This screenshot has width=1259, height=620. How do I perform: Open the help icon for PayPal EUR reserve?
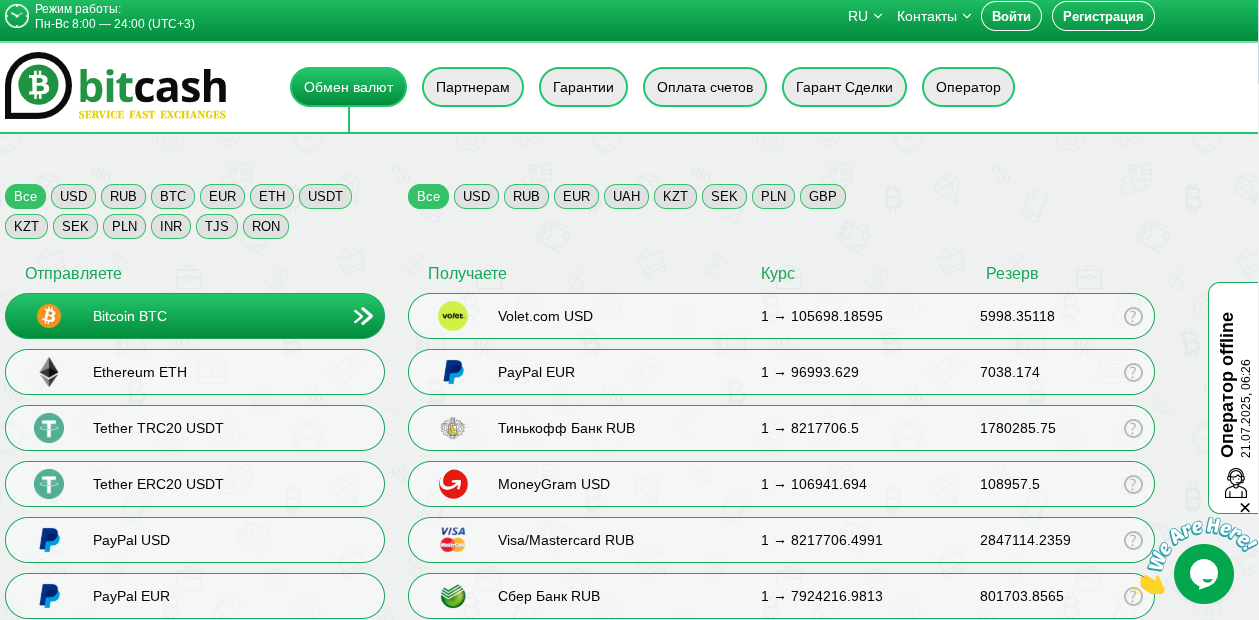tap(1133, 372)
